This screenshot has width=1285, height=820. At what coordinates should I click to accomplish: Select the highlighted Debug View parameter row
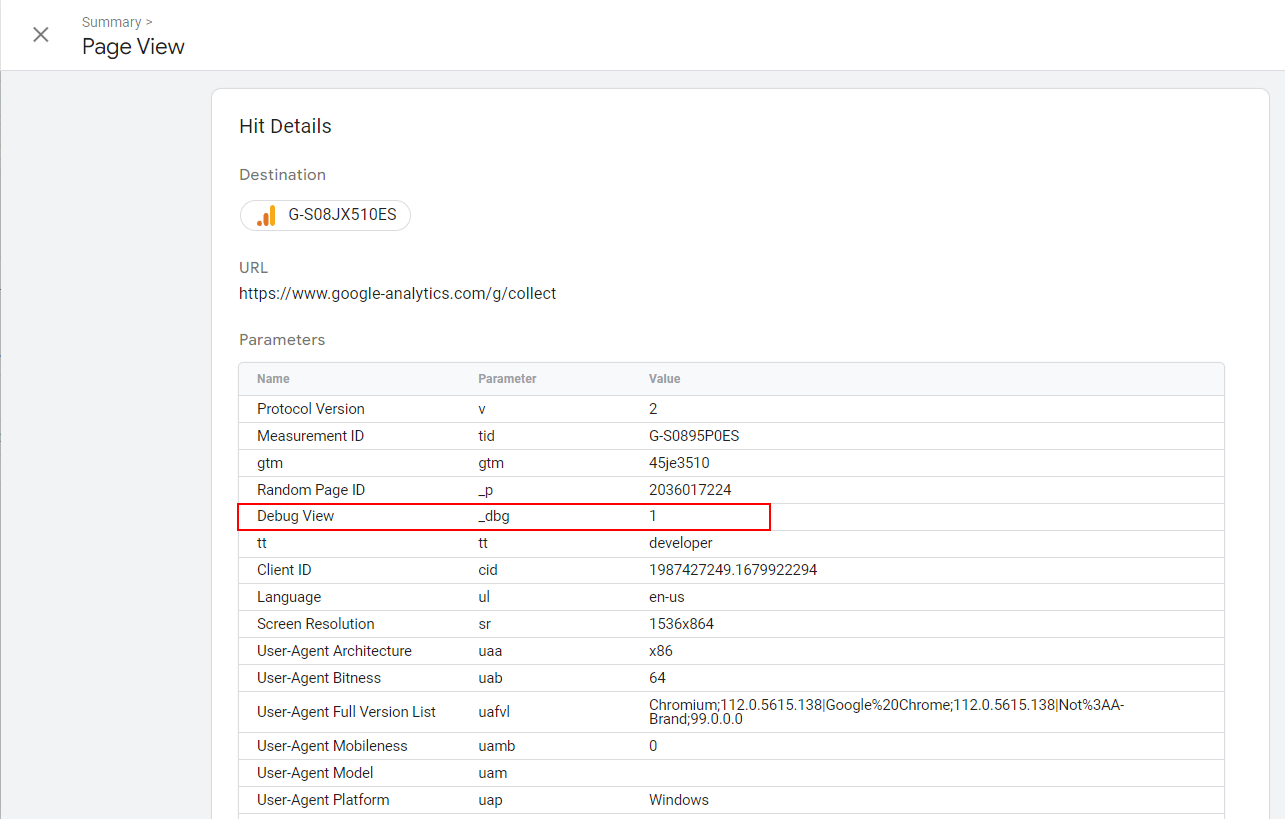(503, 516)
